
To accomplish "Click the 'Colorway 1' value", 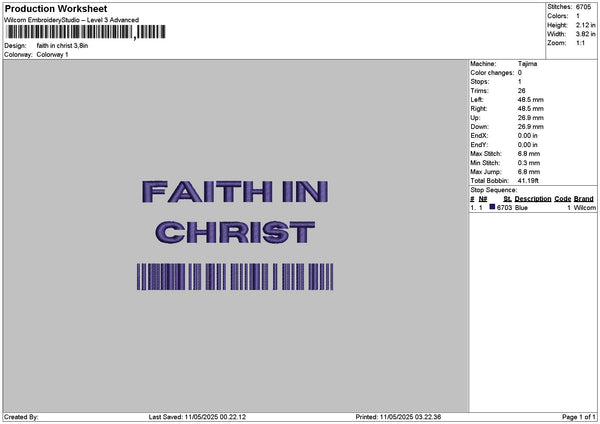I will [52, 55].
